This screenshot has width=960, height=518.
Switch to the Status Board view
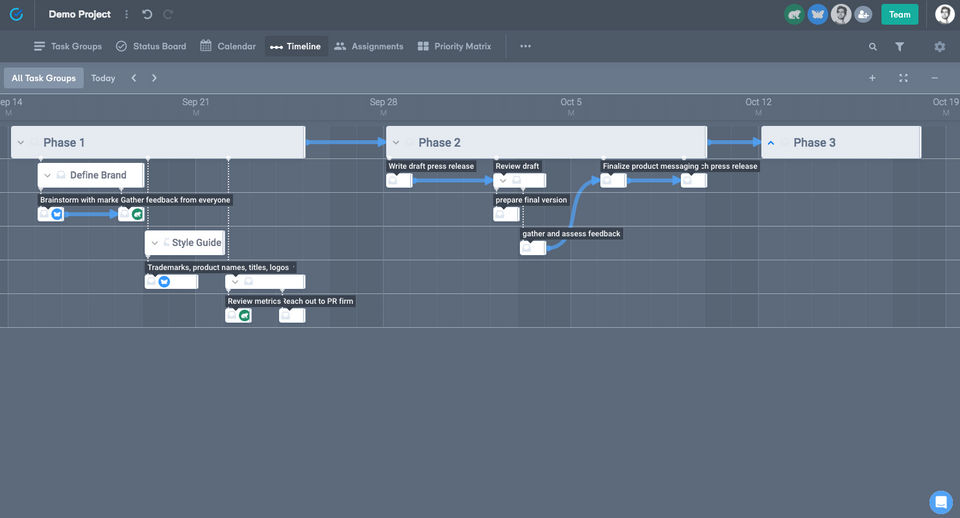click(x=151, y=46)
